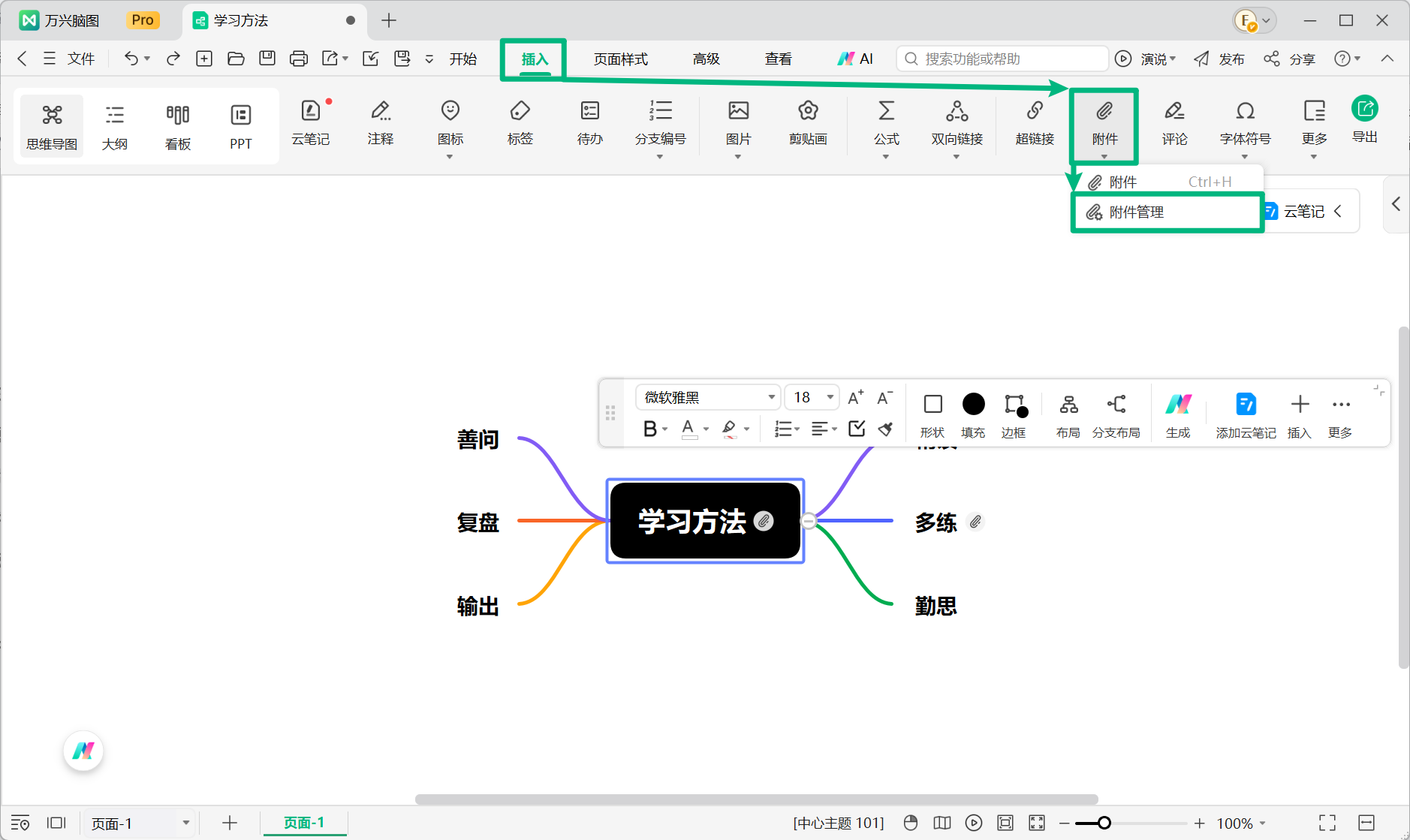This screenshot has width=1410, height=840.
Task: Open attachment icon on 多练 topic
Action: [975, 522]
